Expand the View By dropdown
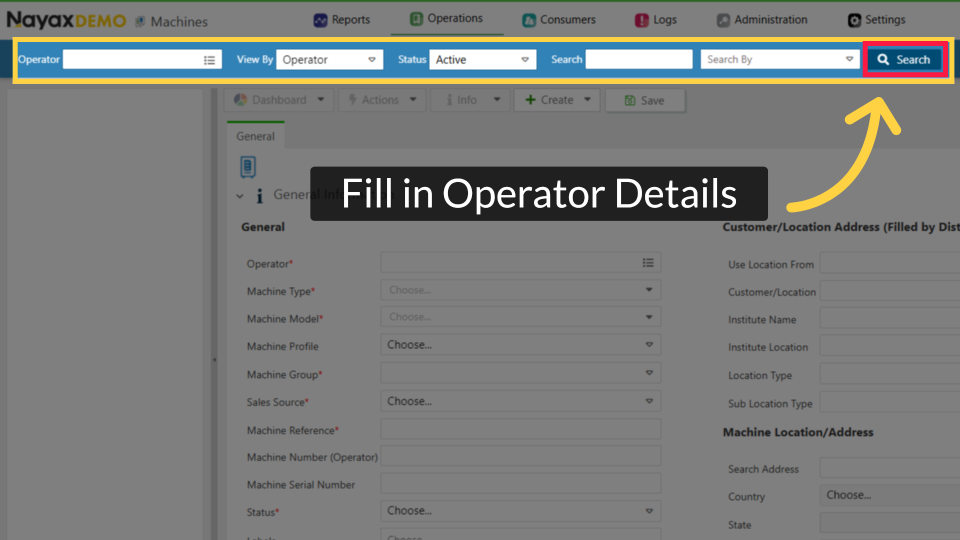Viewport: 960px width, 540px height. click(330, 60)
